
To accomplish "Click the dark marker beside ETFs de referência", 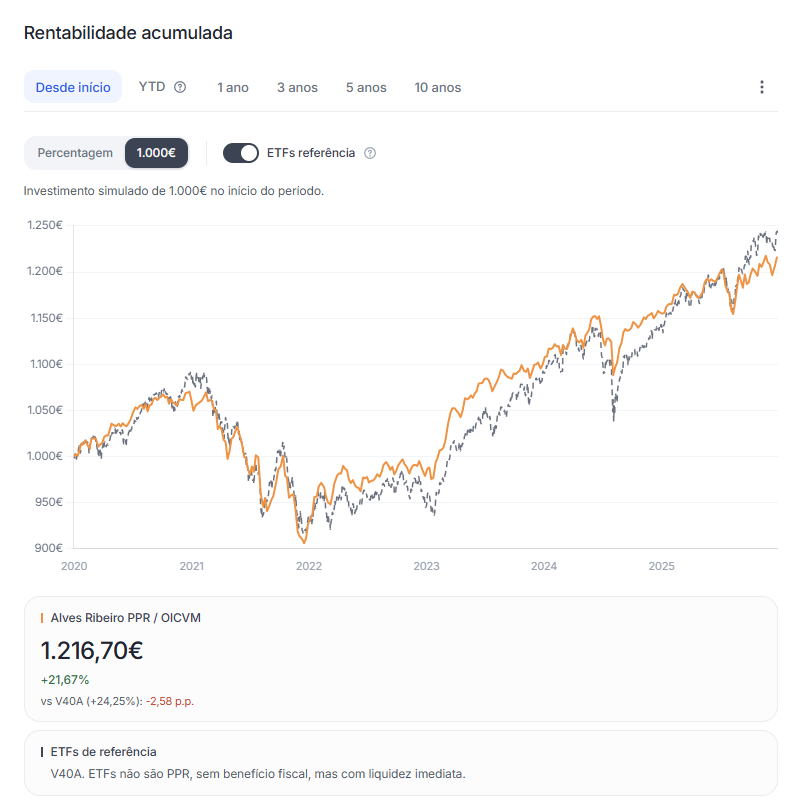I will tap(42, 752).
